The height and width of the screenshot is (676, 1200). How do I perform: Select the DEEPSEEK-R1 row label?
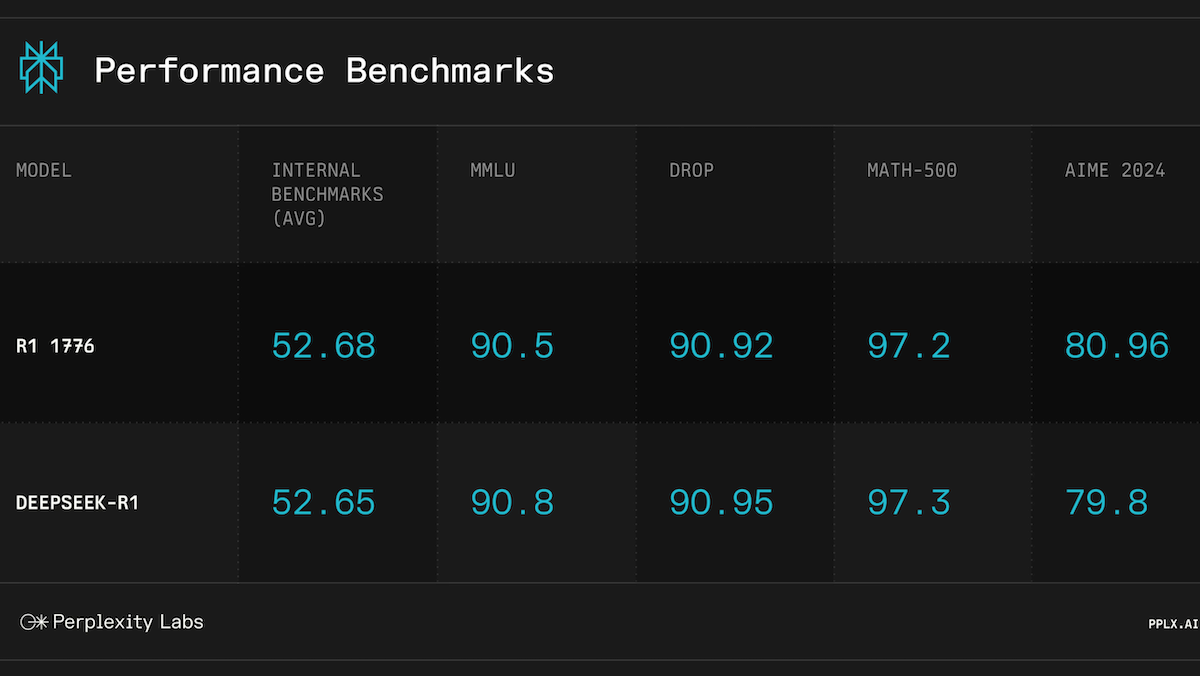[77, 503]
